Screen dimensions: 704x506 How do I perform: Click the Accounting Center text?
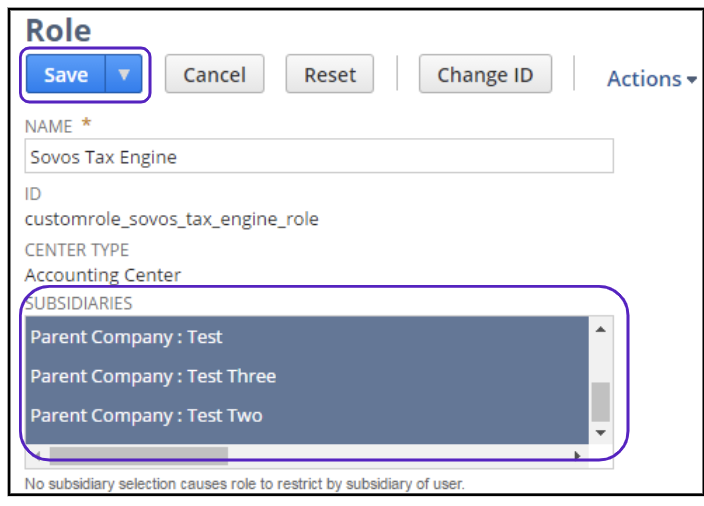pyautogui.click(x=102, y=274)
